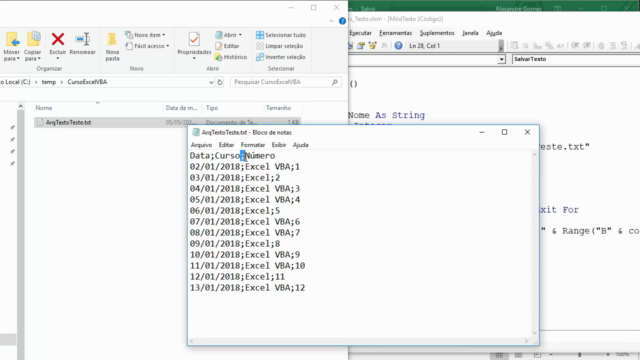Open the Editar menu in Notepad
Screen dimensions: 640x360
tap(226, 145)
